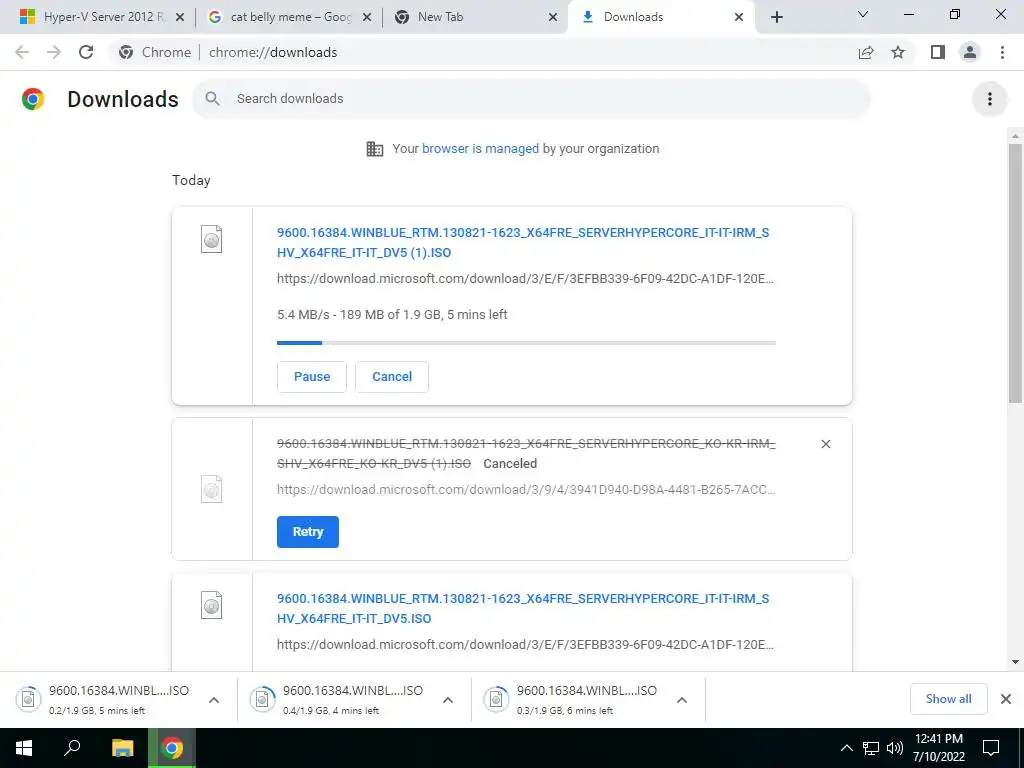Open the Downloads page more actions menu
The image size is (1024, 768).
pyautogui.click(x=990, y=99)
